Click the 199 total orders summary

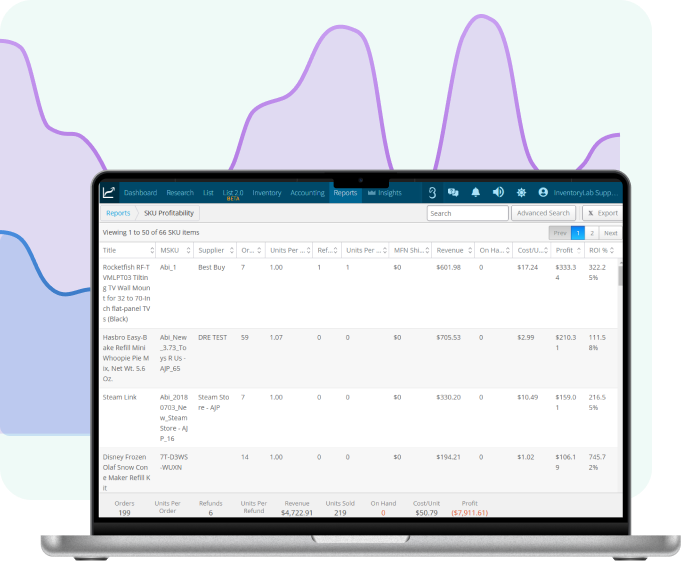[x=124, y=513]
